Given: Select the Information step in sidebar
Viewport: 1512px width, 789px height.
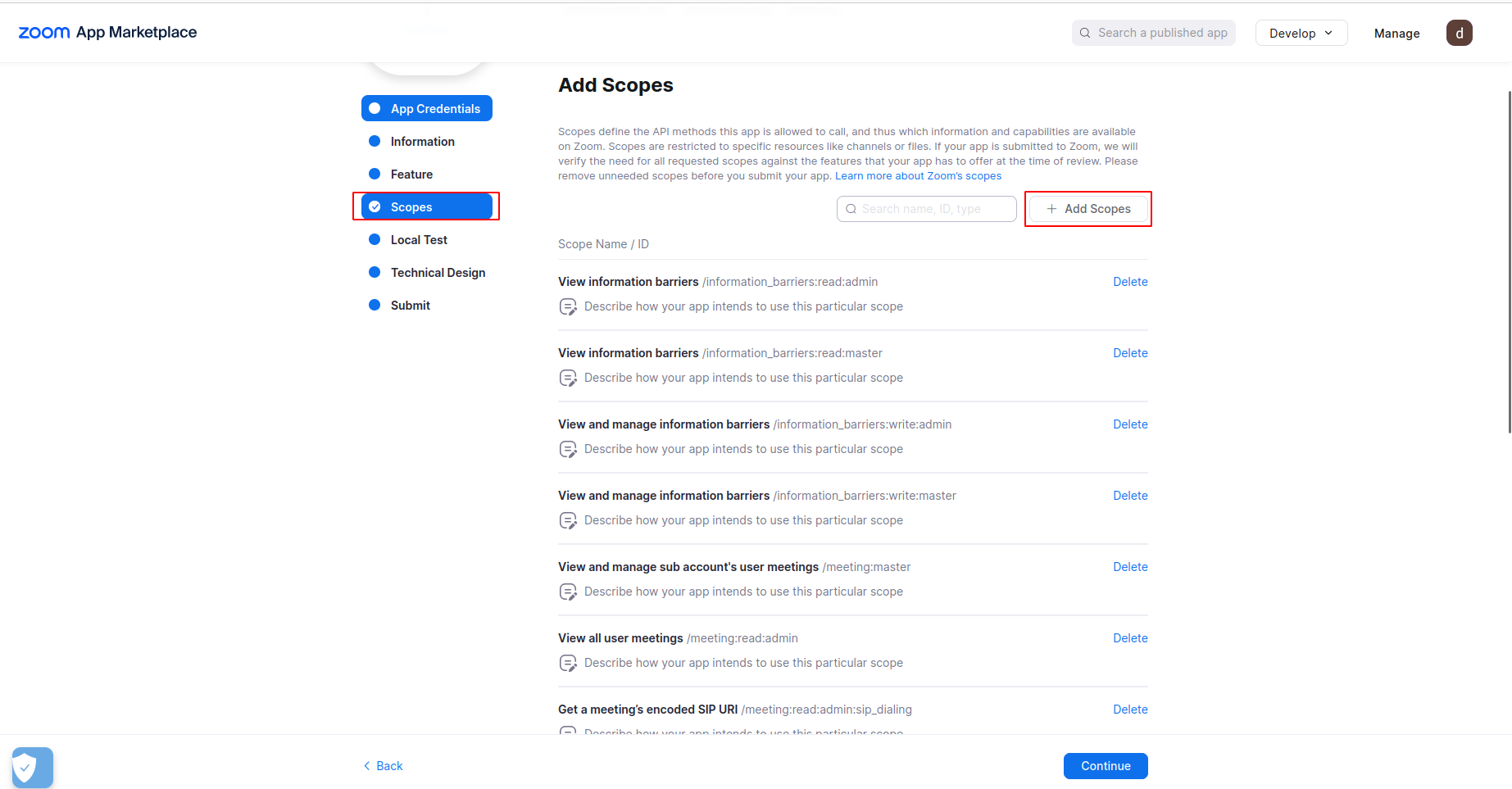Looking at the screenshot, I should [422, 142].
